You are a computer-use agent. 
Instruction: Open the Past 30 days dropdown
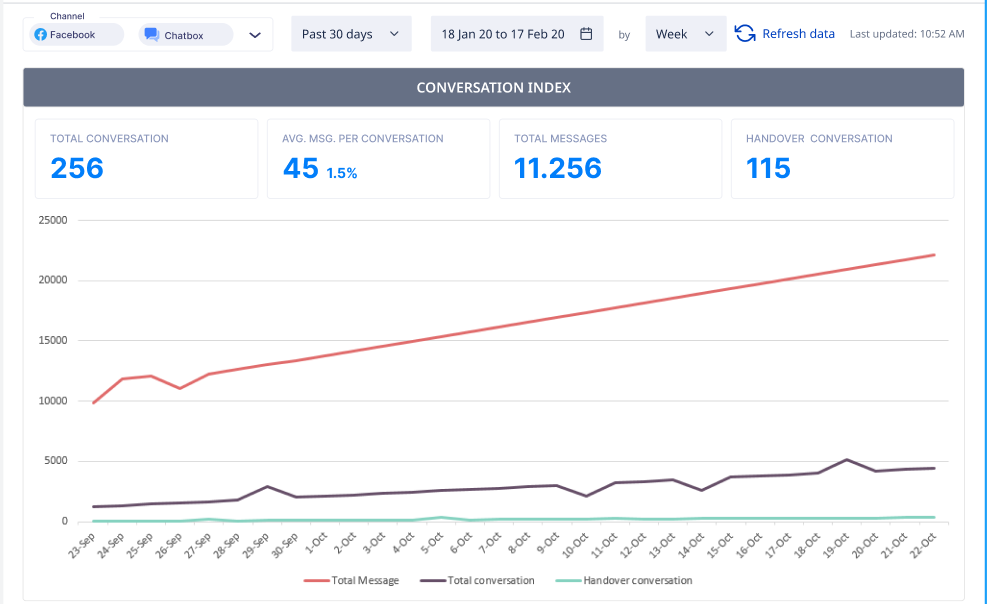351,34
